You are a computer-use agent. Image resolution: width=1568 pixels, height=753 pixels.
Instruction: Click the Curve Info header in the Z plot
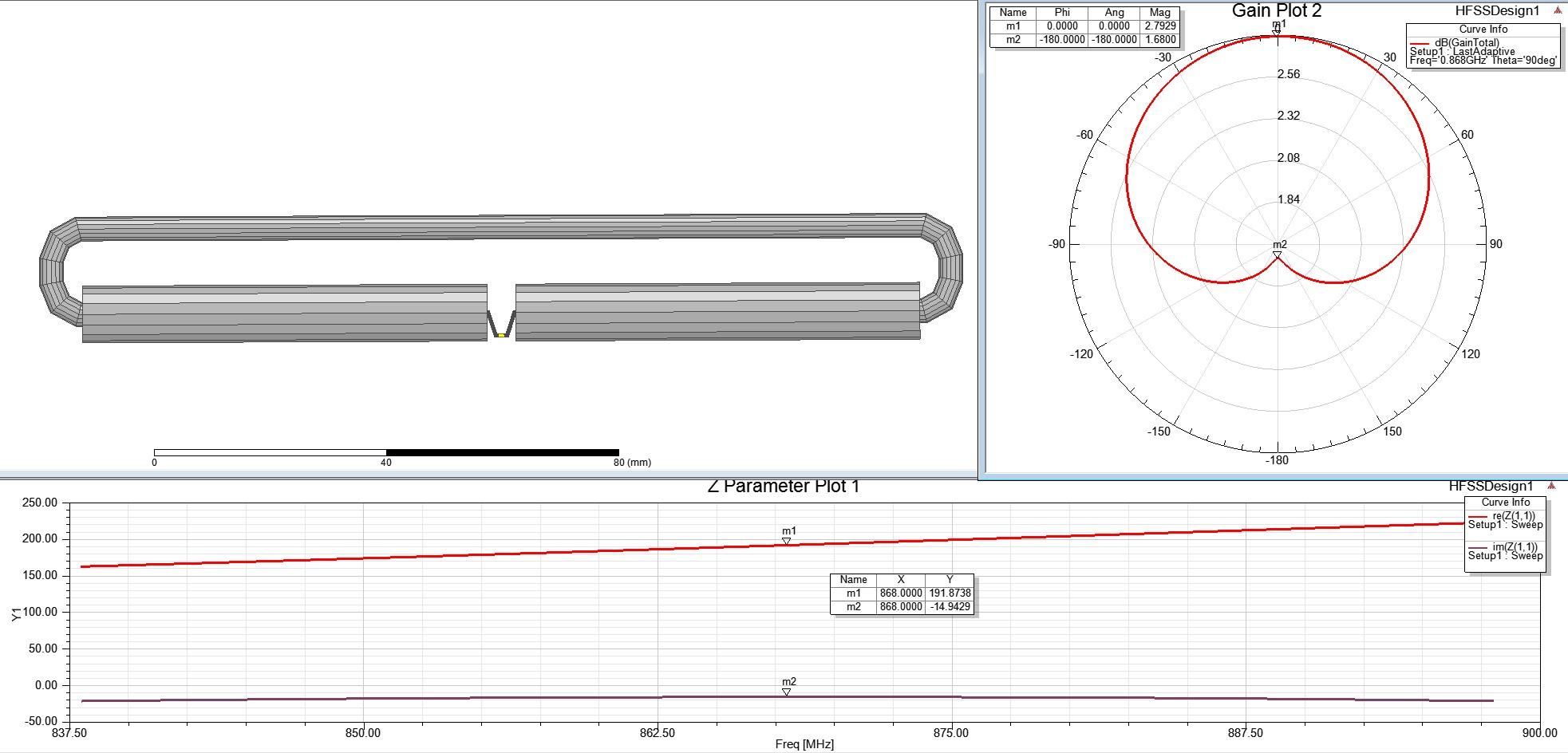coord(1505,503)
